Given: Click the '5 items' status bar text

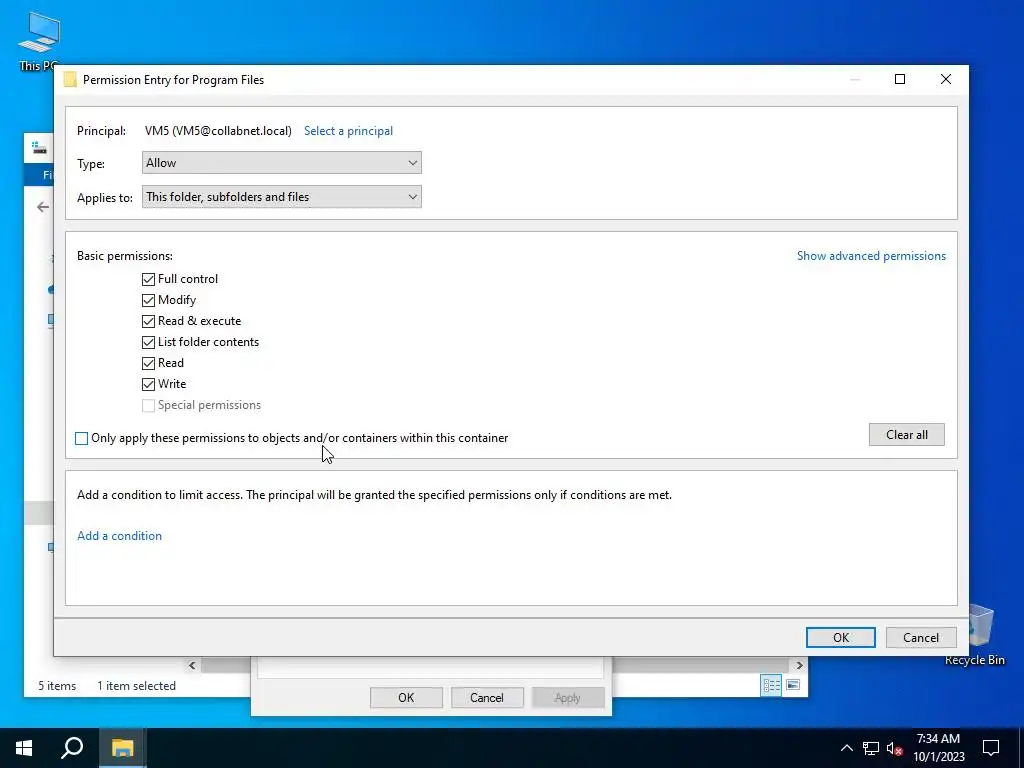Looking at the screenshot, I should coord(57,686).
